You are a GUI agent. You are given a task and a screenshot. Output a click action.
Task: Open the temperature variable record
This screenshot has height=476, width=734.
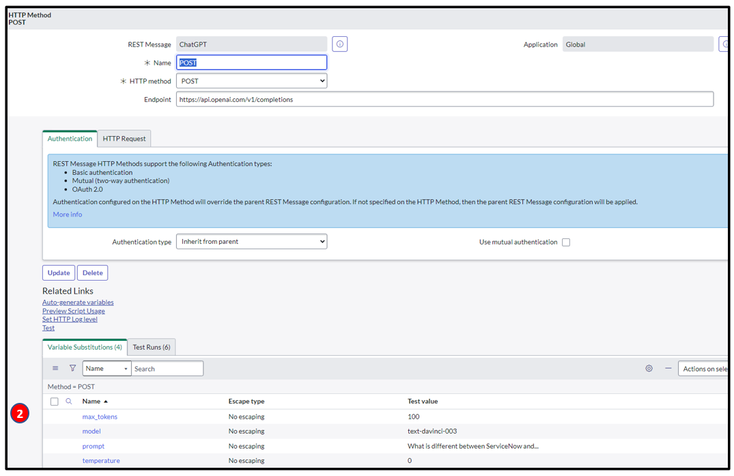101,461
